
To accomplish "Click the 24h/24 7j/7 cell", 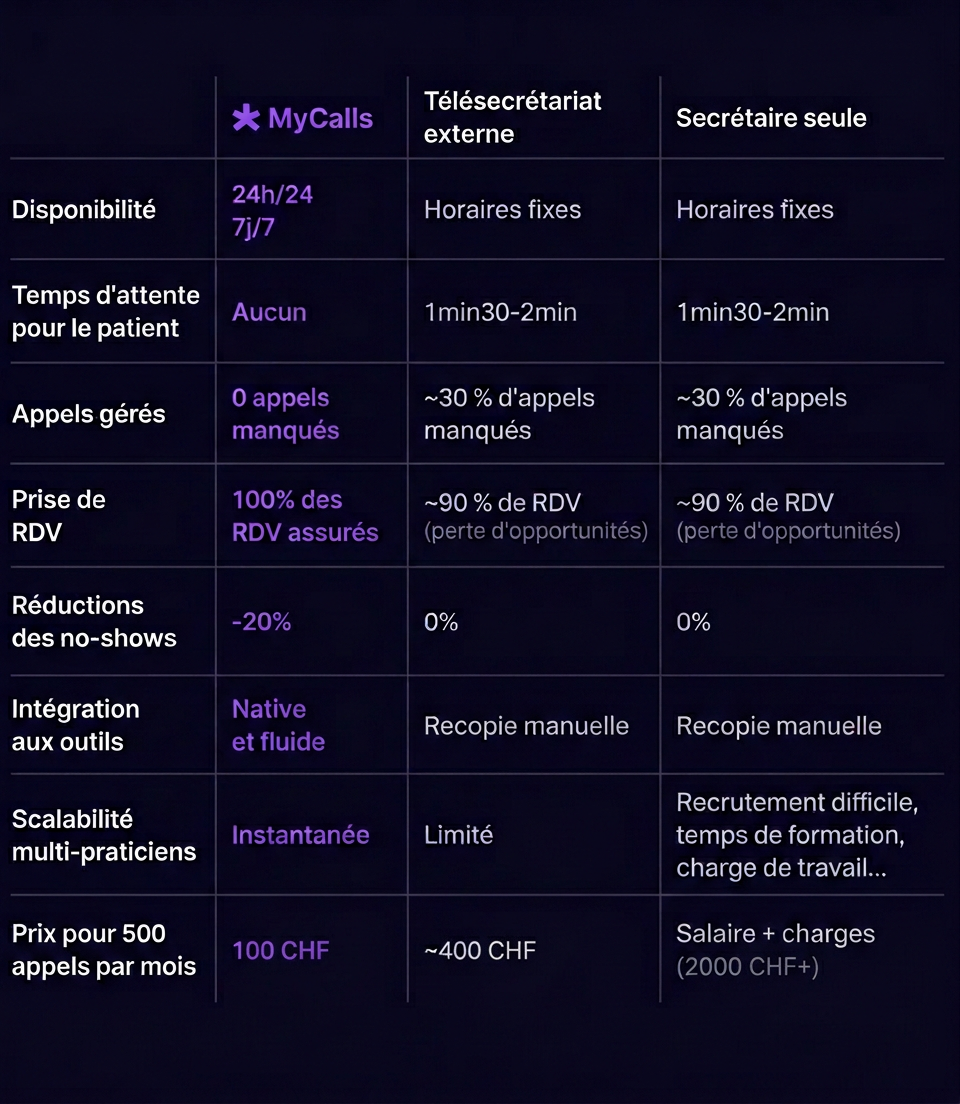I will pyautogui.click(x=272, y=210).
